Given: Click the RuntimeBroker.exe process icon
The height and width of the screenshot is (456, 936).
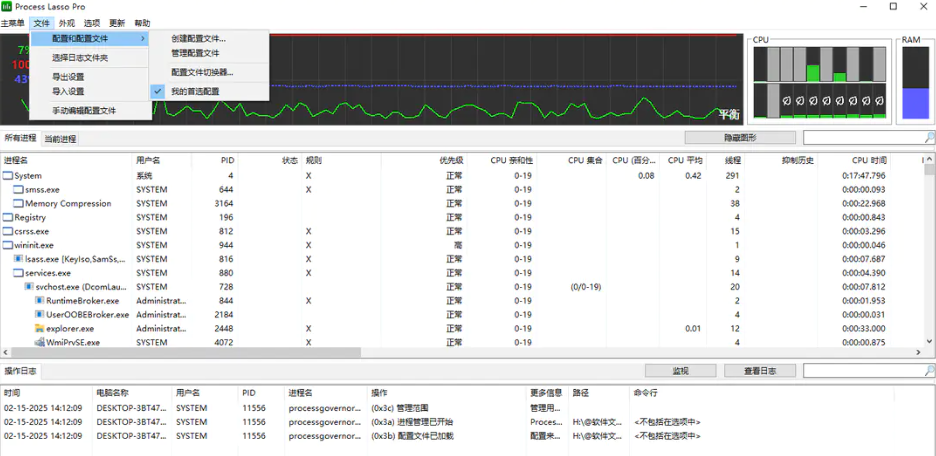Looking at the screenshot, I should click(39, 300).
